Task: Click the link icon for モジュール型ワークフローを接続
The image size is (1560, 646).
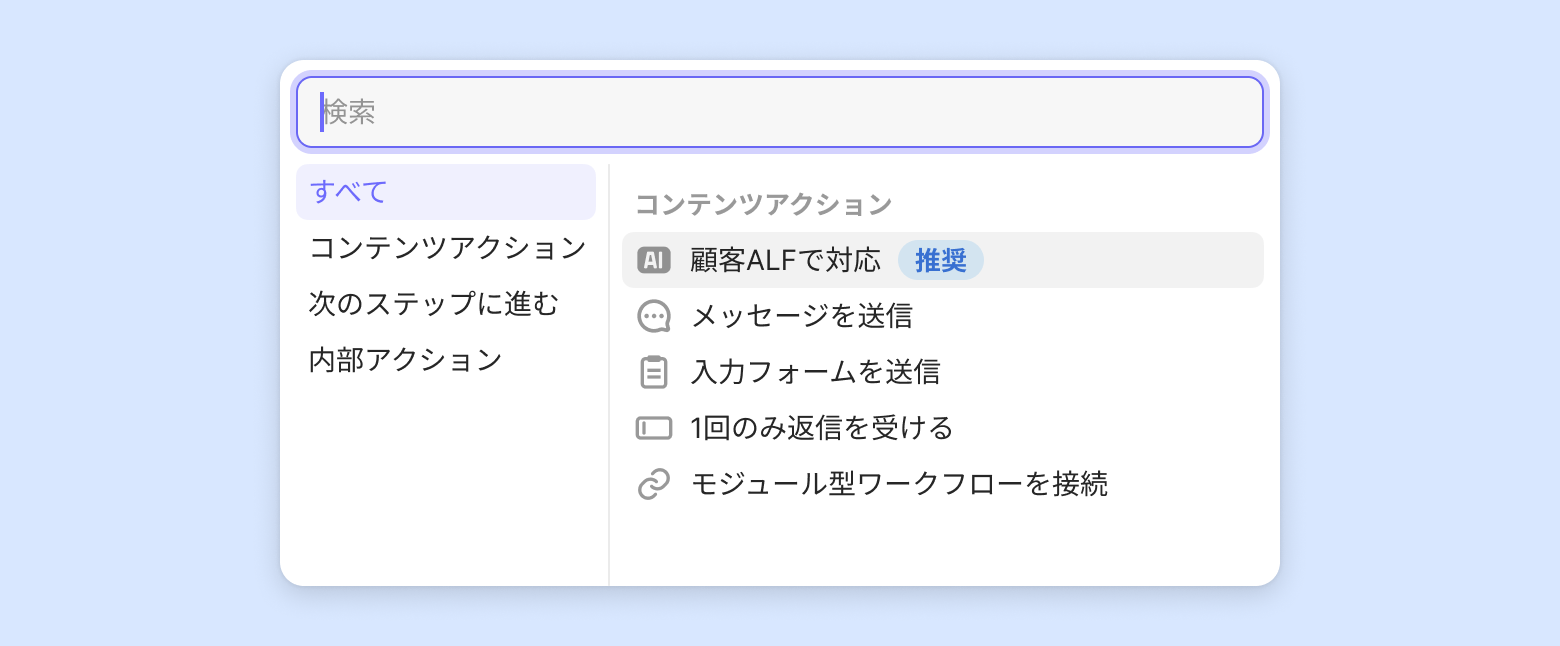Action: click(x=653, y=484)
